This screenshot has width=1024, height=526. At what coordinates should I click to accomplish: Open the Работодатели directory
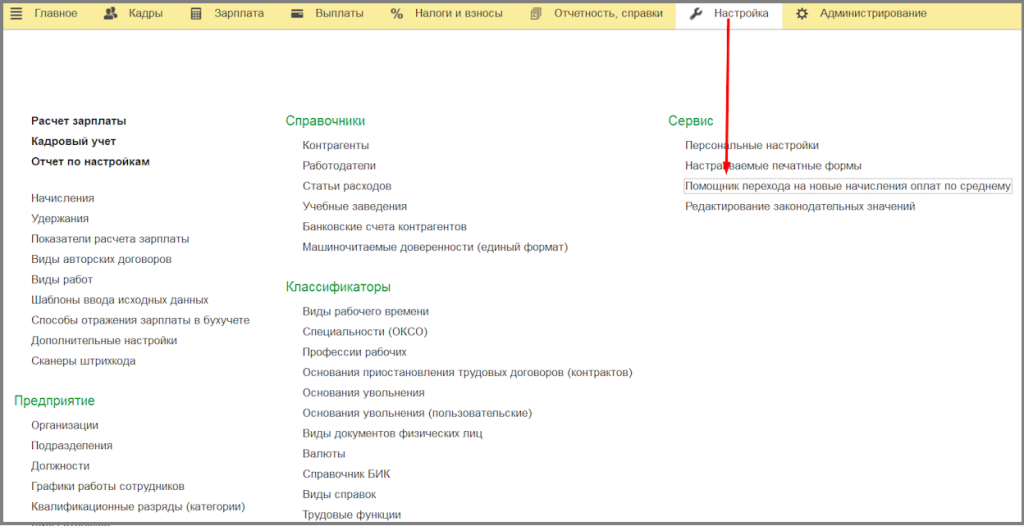point(339,166)
